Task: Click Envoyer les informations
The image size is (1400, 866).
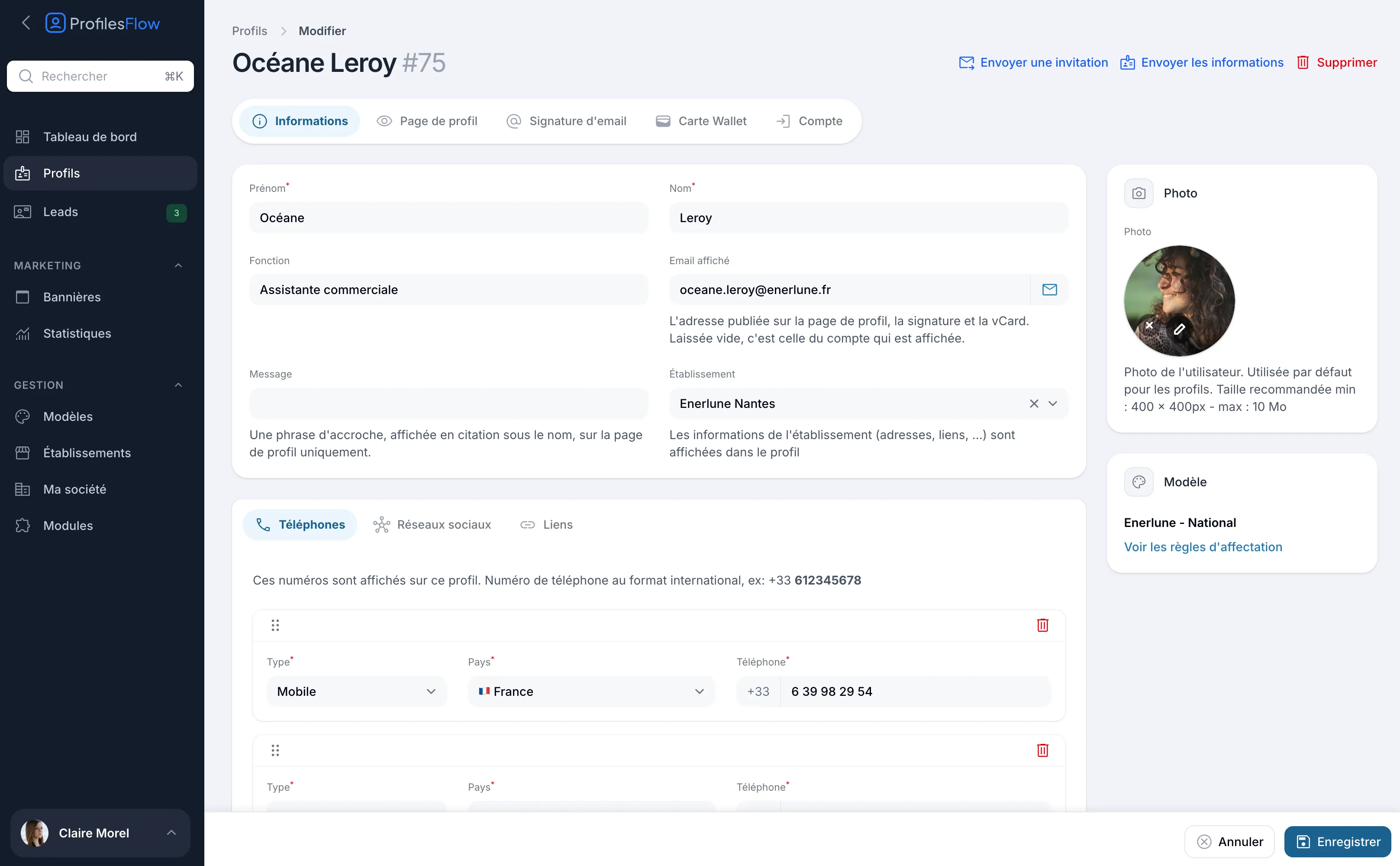Action: click(1202, 62)
